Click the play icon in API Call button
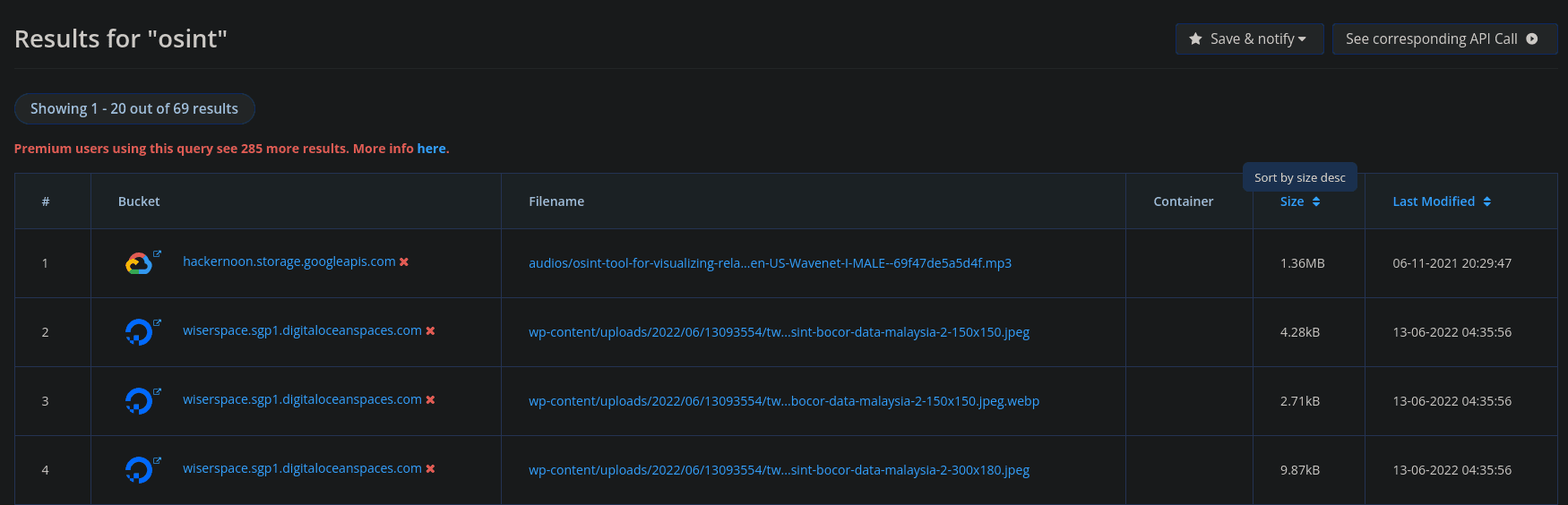 click(x=1532, y=39)
